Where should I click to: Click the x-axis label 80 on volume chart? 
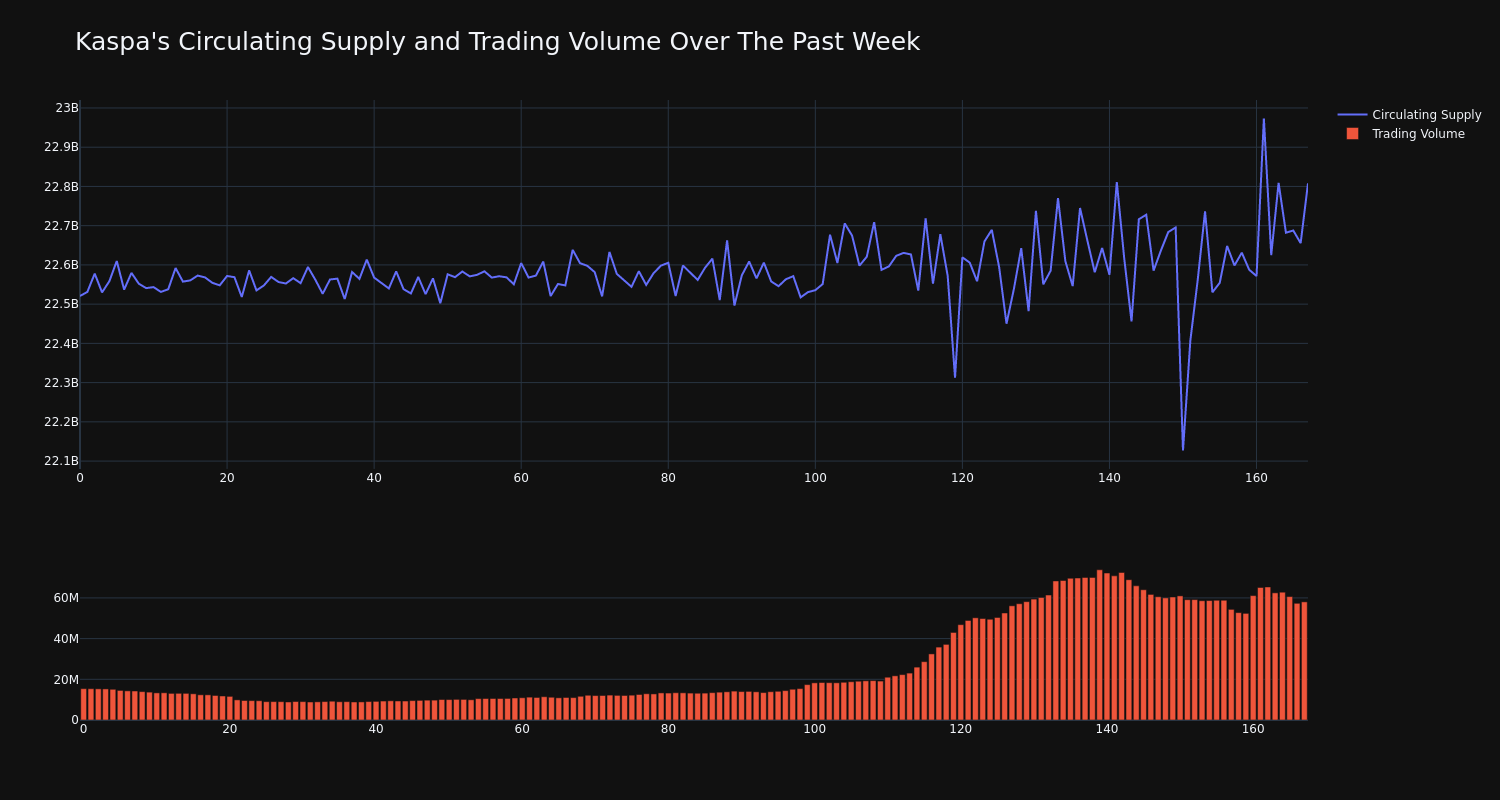coord(668,729)
